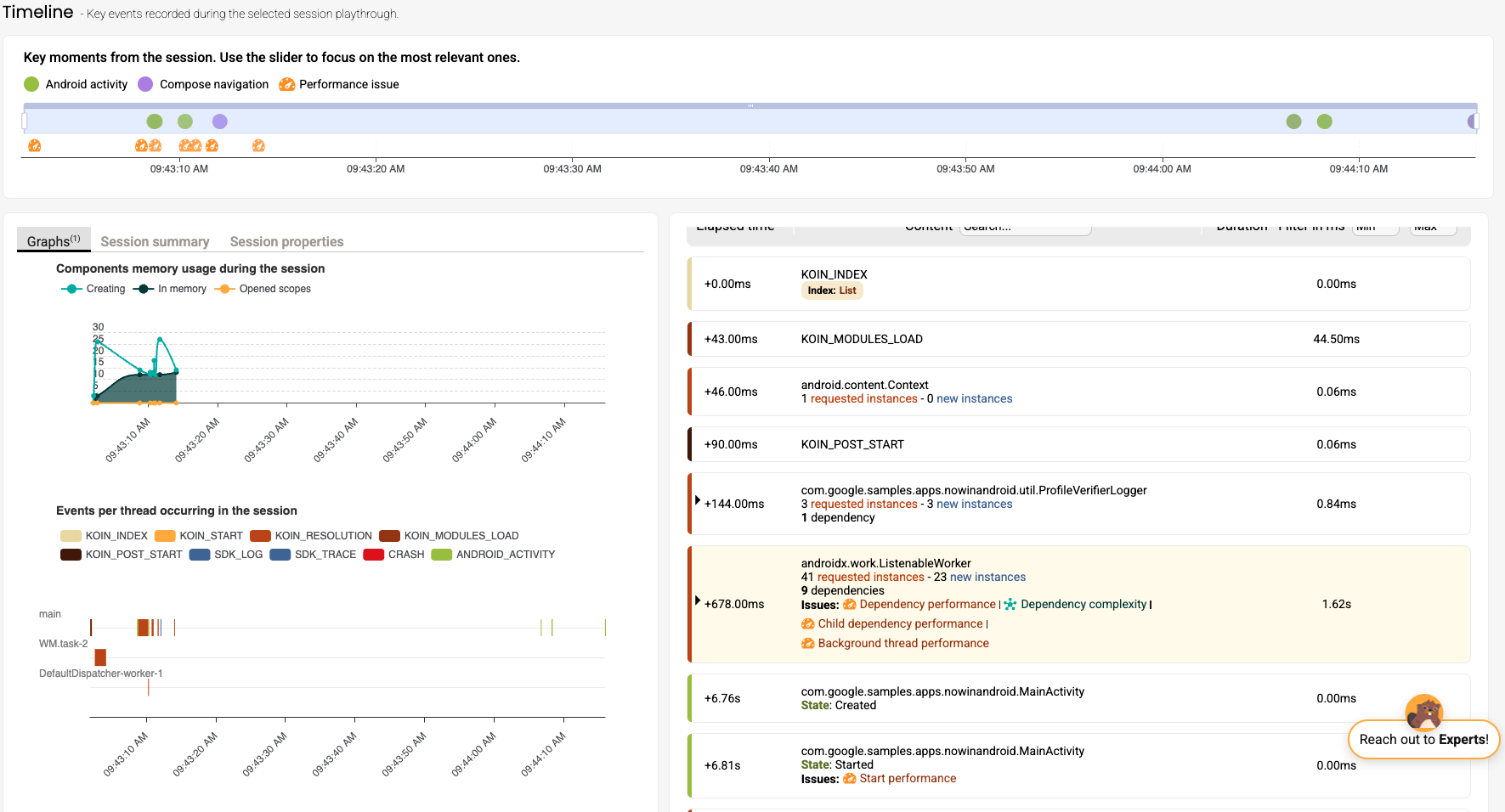
Task: Click the Min duration filter field
Action: pos(1374,228)
